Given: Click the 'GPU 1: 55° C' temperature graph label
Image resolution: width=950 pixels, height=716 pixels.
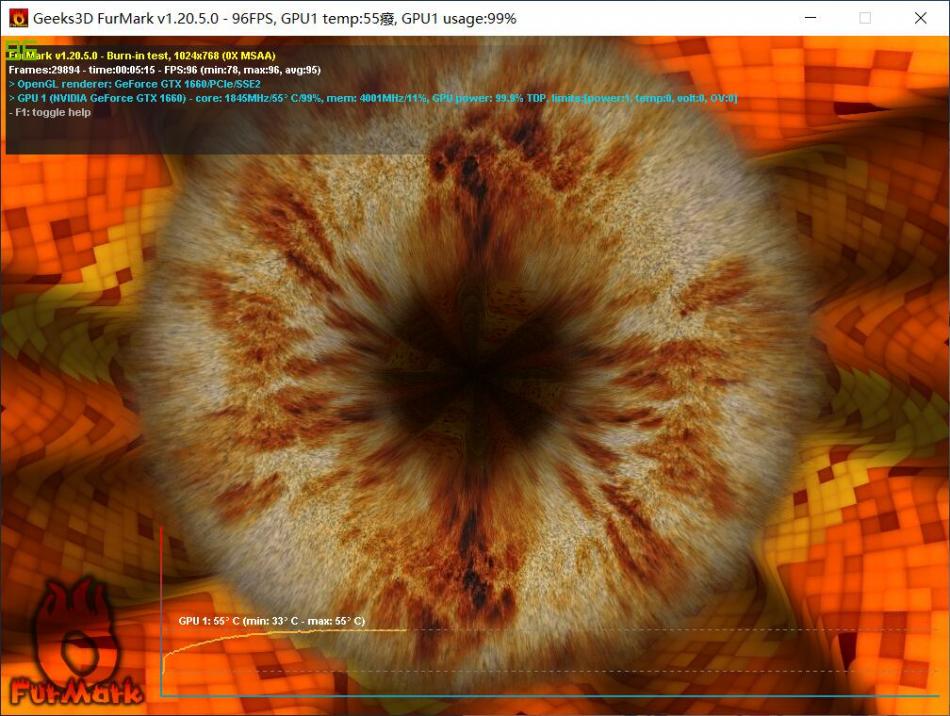Looking at the screenshot, I should coord(271,621).
